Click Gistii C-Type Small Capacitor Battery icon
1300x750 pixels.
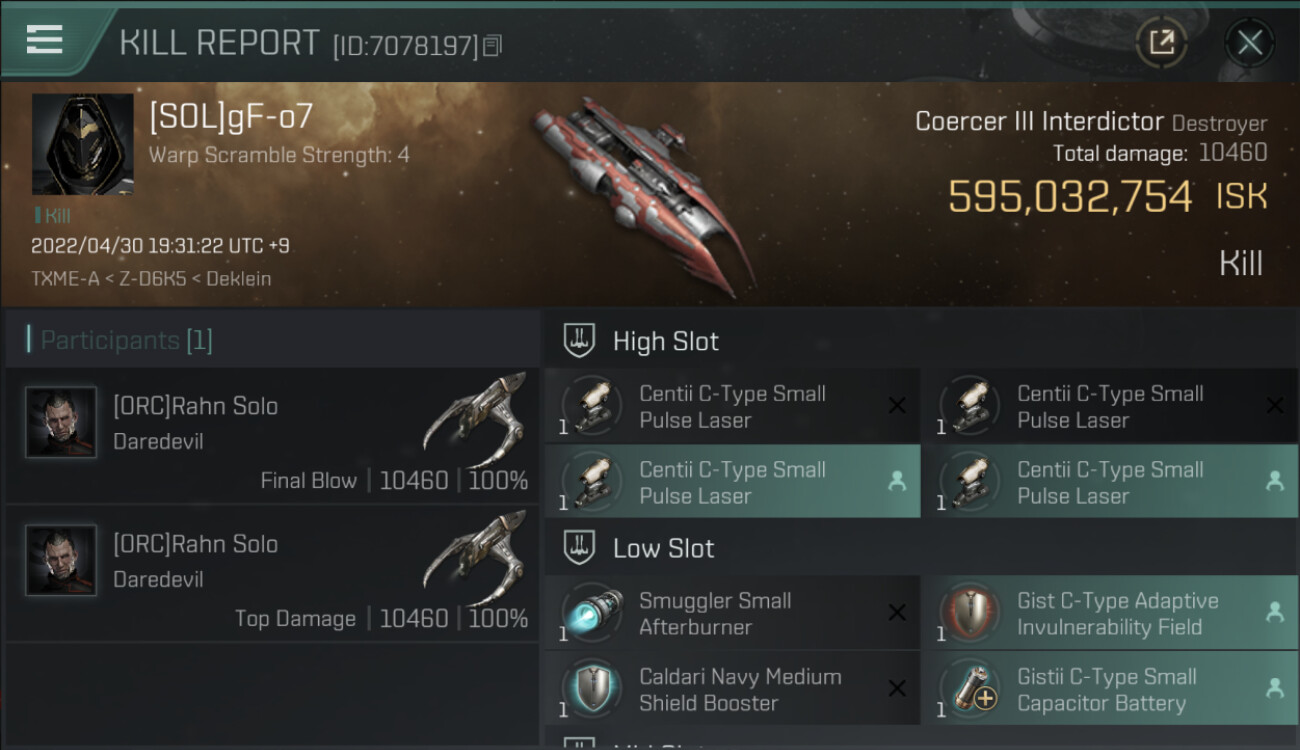click(971, 689)
